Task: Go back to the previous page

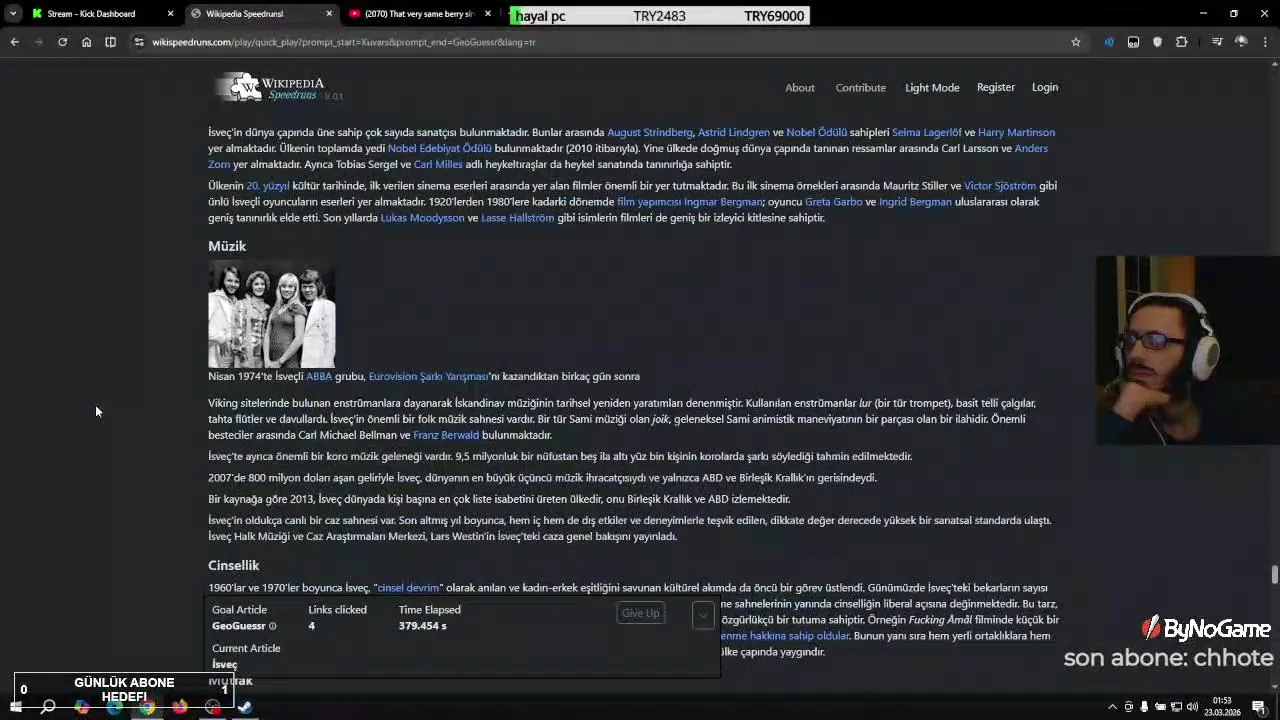Action: tap(14, 42)
